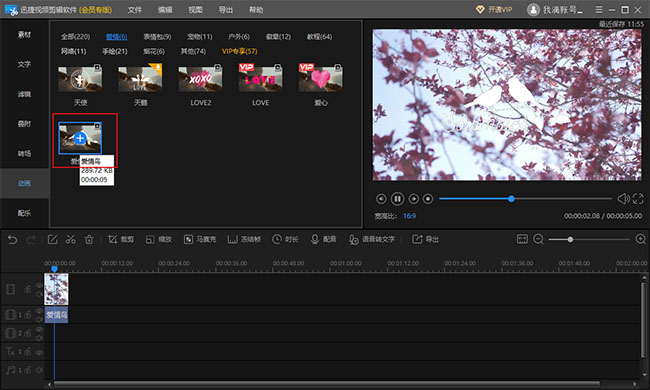Click the 冻结帧 freeze frame tool
This screenshot has height=390, width=650.
(x=244, y=240)
